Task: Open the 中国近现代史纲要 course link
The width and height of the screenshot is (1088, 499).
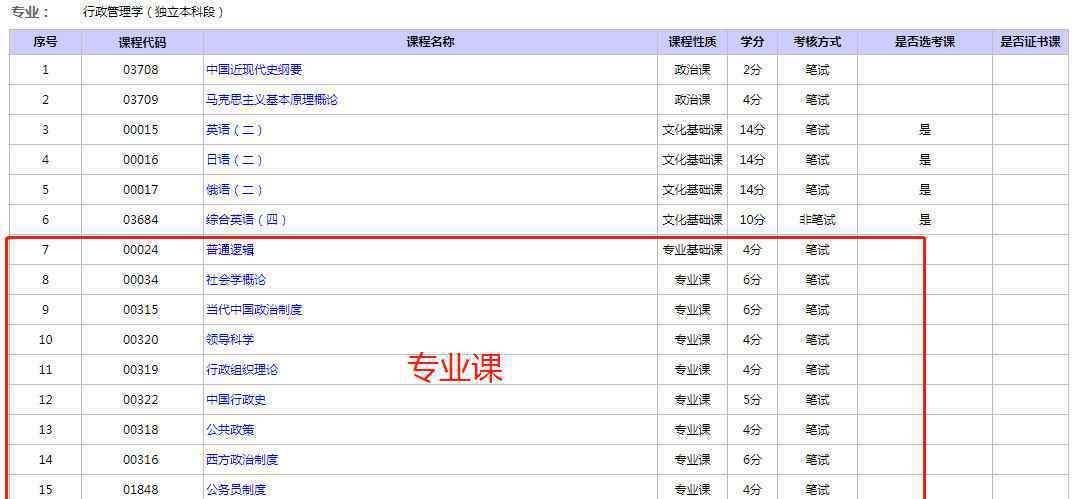Action: pyautogui.click(x=254, y=70)
